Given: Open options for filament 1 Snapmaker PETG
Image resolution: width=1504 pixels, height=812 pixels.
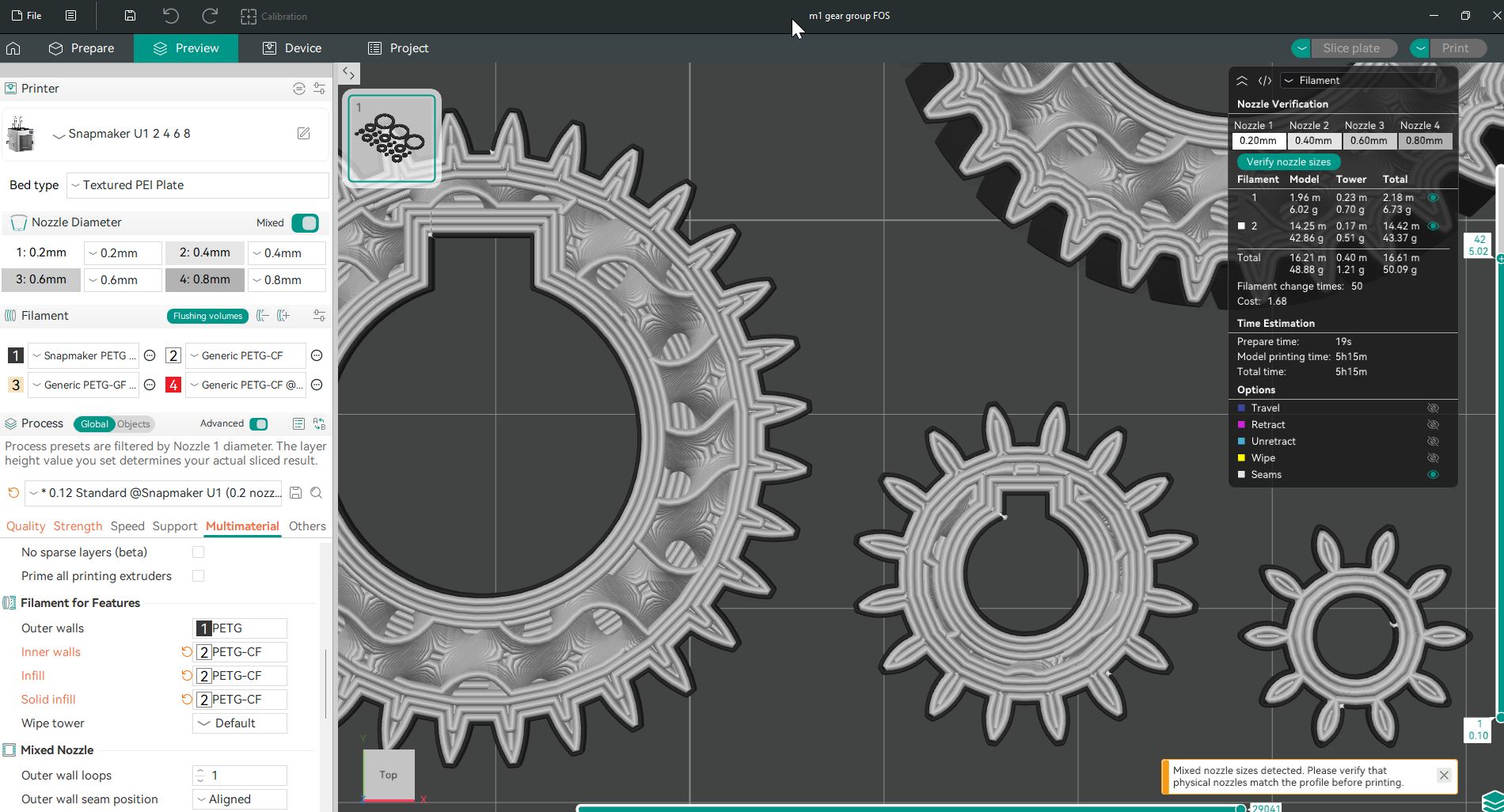Looking at the screenshot, I should [x=150, y=356].
